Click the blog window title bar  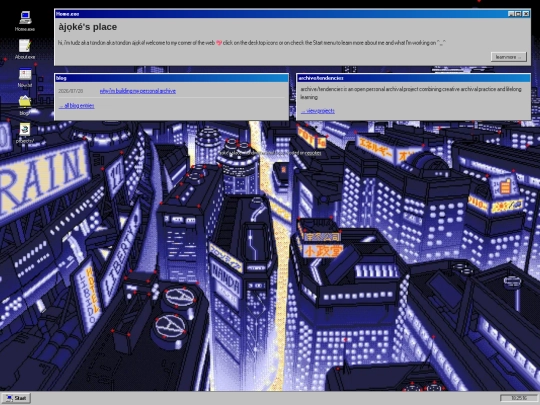172,78
